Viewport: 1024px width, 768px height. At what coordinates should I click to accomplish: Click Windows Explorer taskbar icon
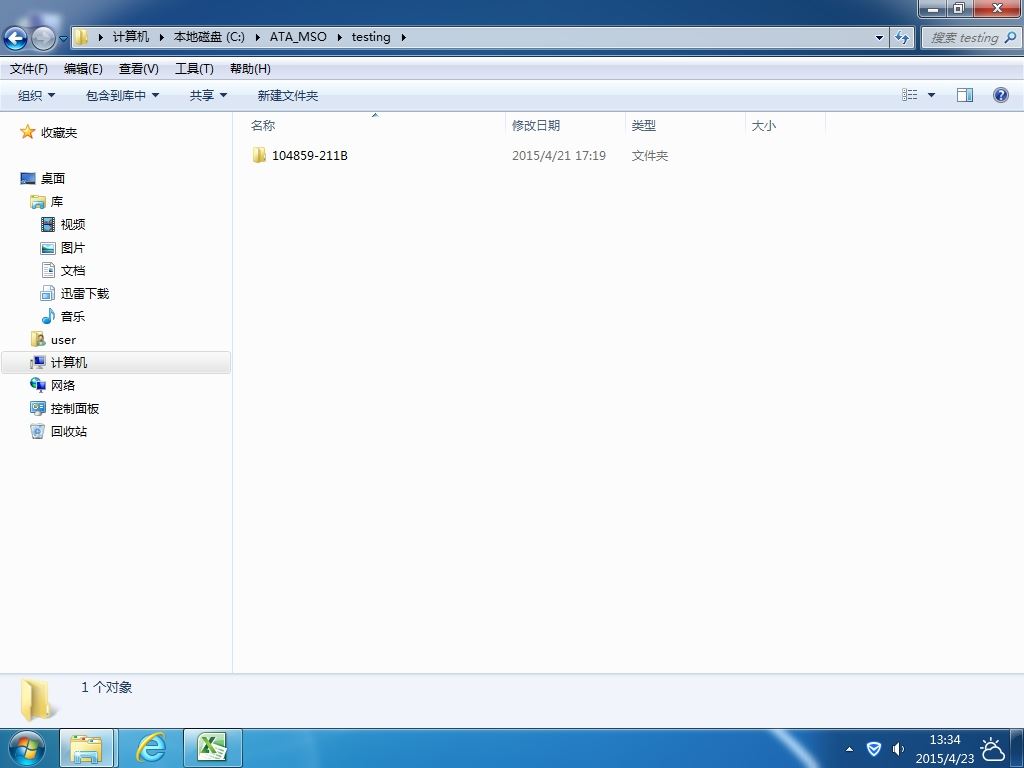pyautogui.click(x=86, y=748)
